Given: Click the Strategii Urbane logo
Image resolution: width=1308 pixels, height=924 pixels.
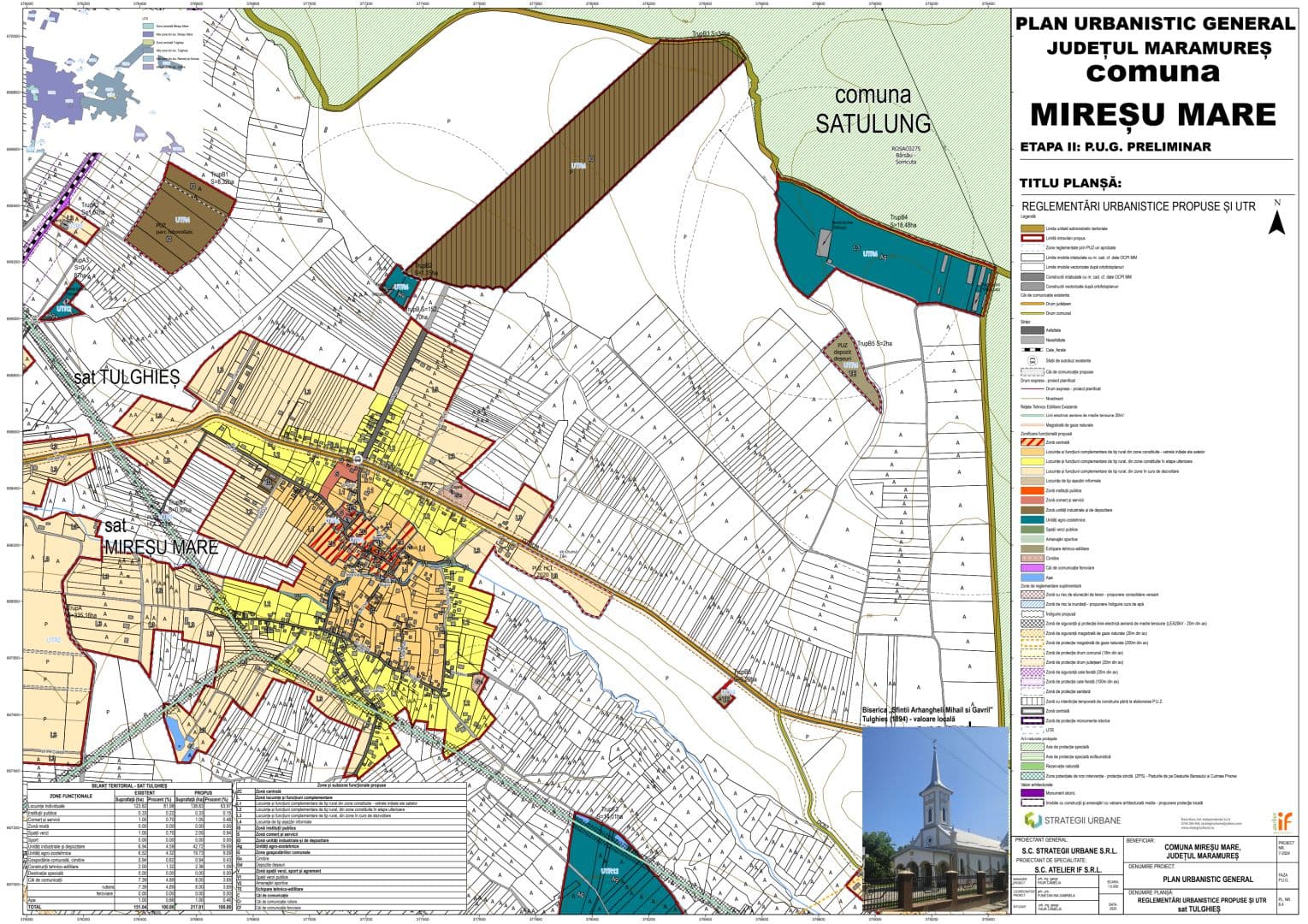Looking at the screenshot, I should (1073, 820).
